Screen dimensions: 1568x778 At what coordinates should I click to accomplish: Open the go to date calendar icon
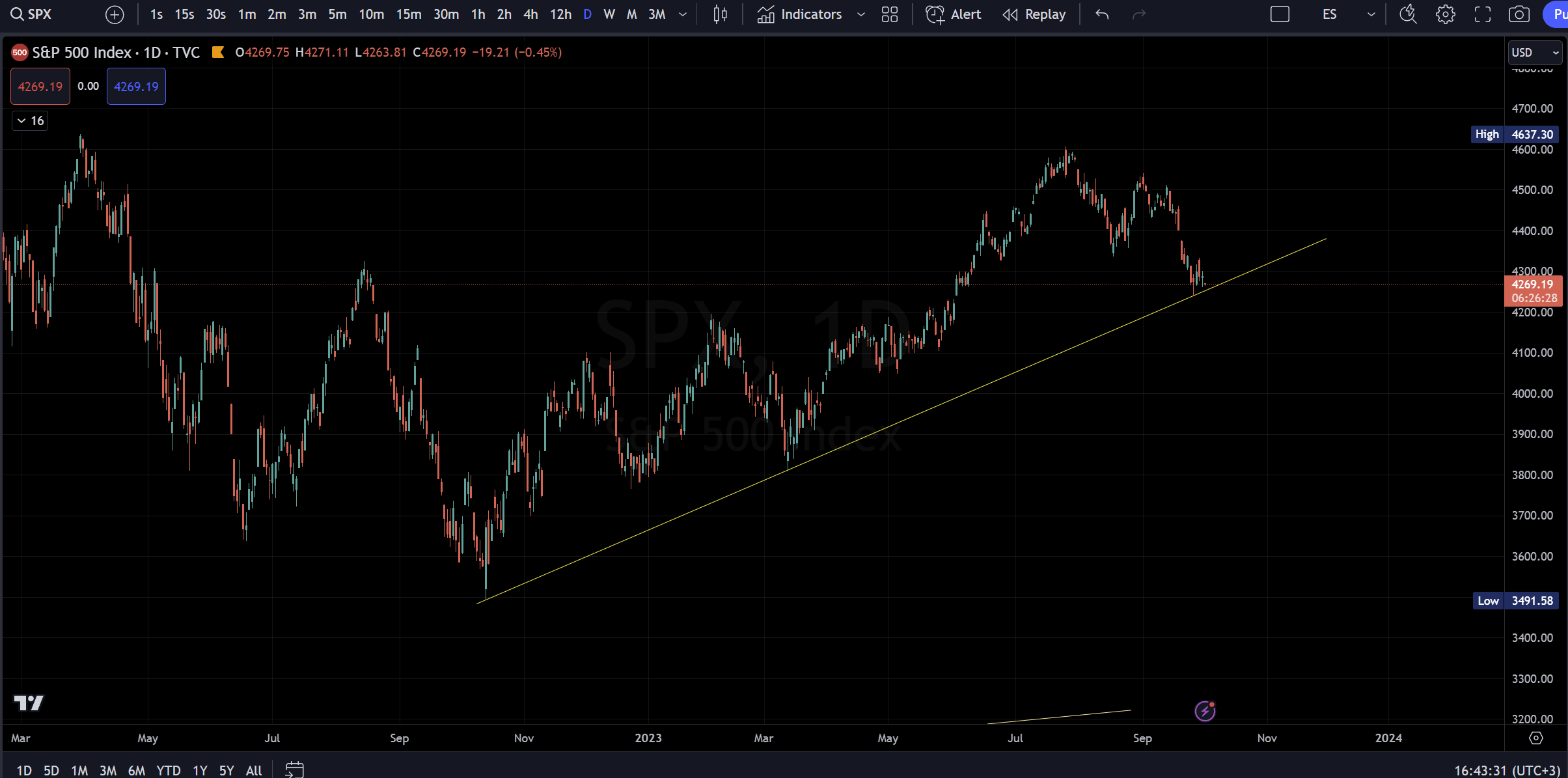coord(294,769)
